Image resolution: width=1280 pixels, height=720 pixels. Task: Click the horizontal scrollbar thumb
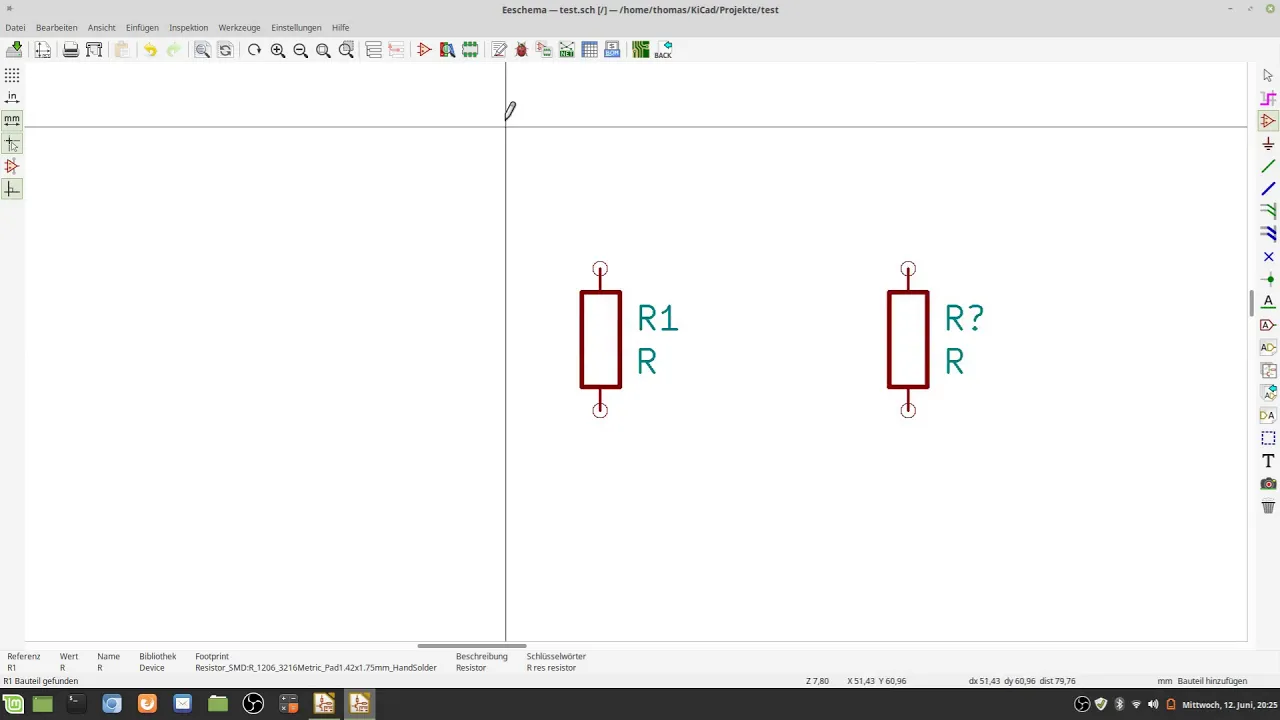472,646
